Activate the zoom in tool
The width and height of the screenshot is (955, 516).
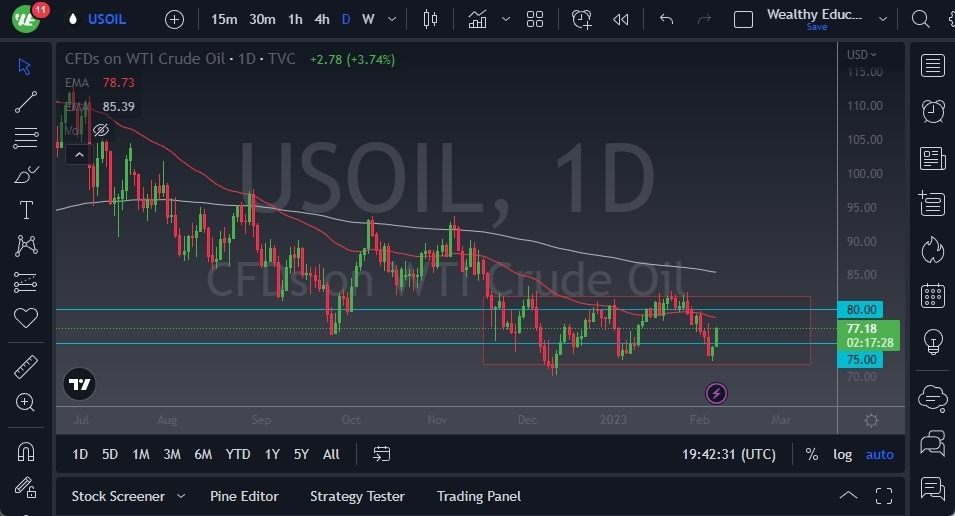point(26,402)
